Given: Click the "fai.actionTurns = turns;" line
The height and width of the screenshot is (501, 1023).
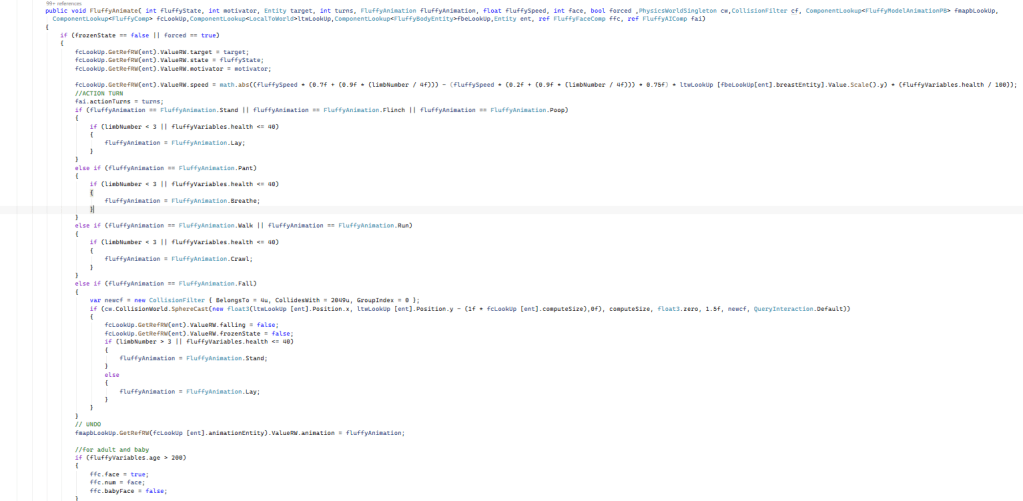Looking at the screenshot, I should (x=119, y=102).
